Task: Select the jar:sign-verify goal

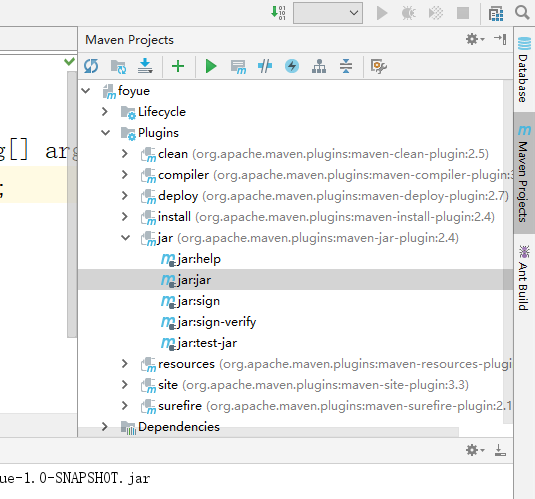Action: (217, 322)
